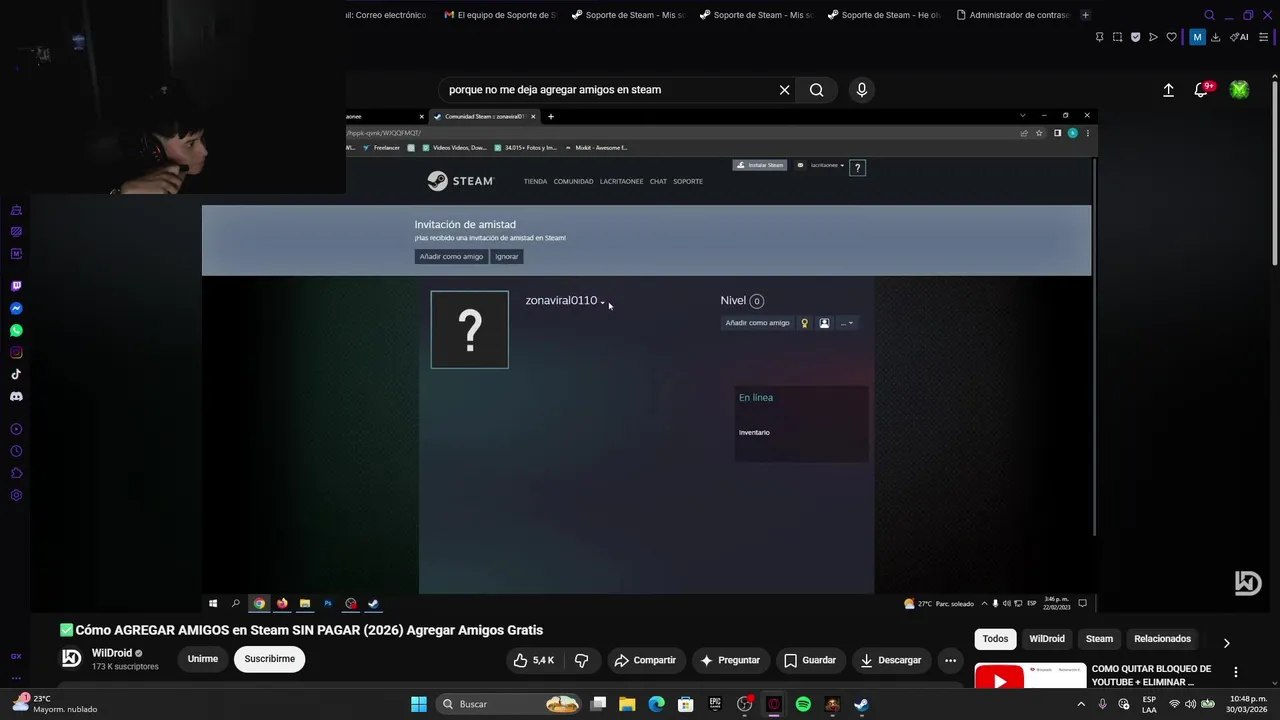Open volume control in system tray

click(1190, 704)
